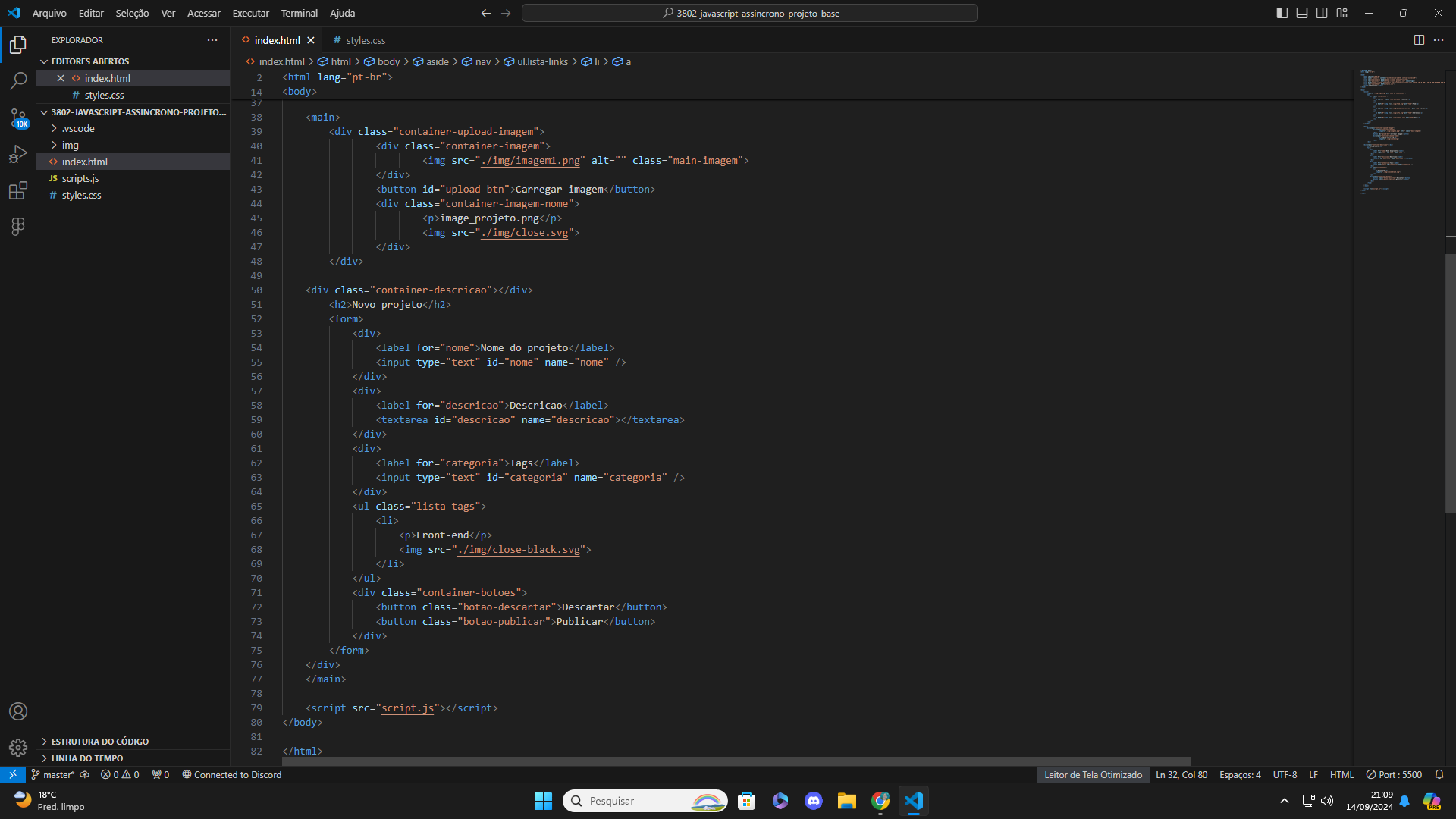Change language mode HTML in status bar

click(1341, 774)
